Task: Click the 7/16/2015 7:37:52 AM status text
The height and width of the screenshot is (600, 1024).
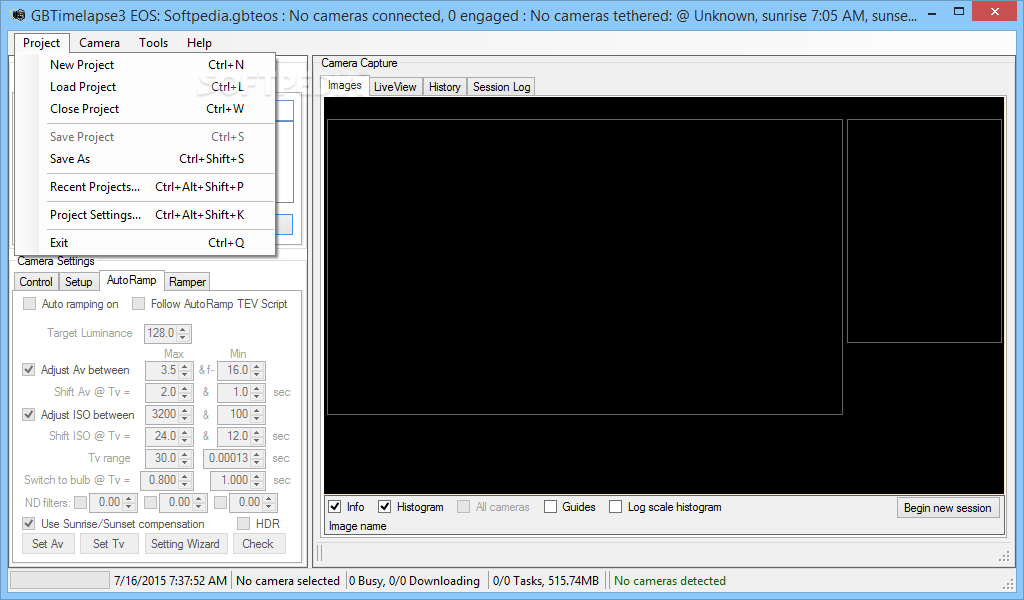Action: click(170, 581)
